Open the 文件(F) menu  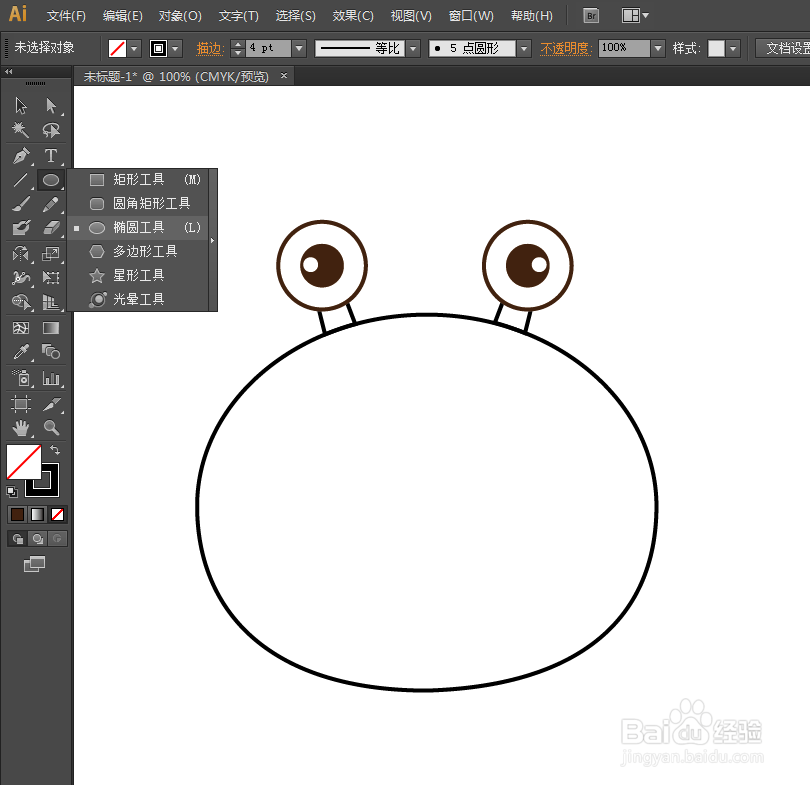tap(66, 16)
